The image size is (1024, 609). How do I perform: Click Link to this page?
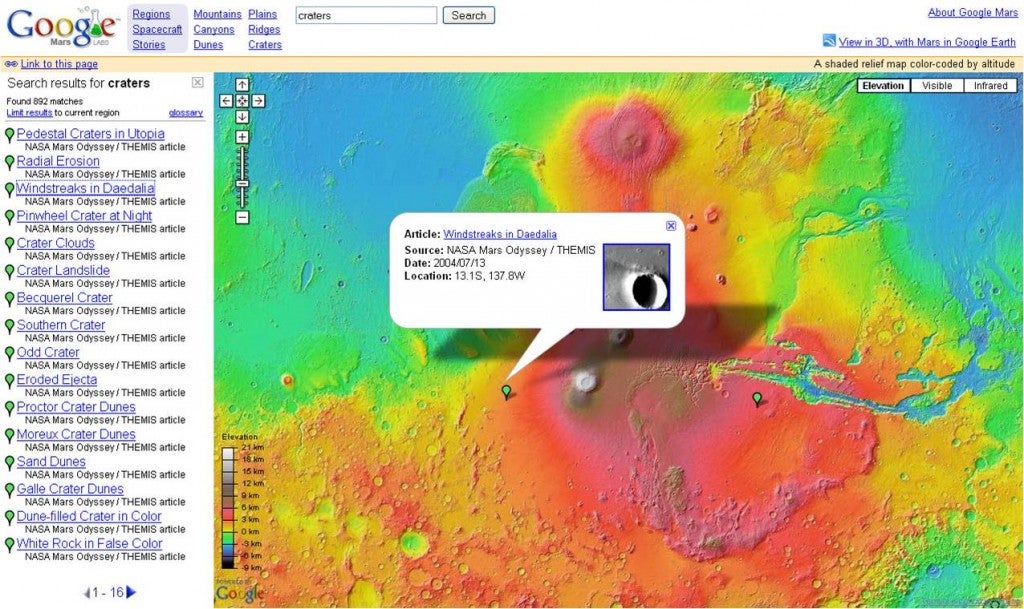(x=59, y=64)
